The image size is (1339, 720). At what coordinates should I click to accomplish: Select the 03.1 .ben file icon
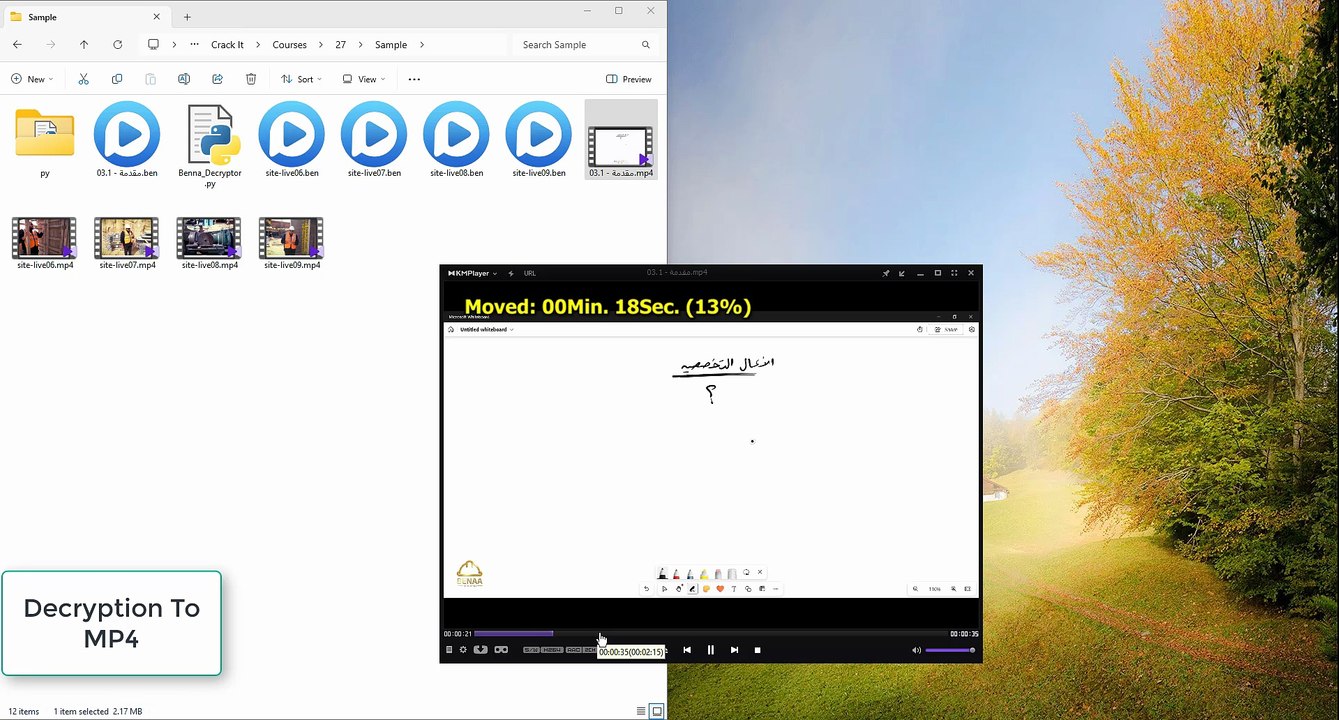click(x=127, y=133)
